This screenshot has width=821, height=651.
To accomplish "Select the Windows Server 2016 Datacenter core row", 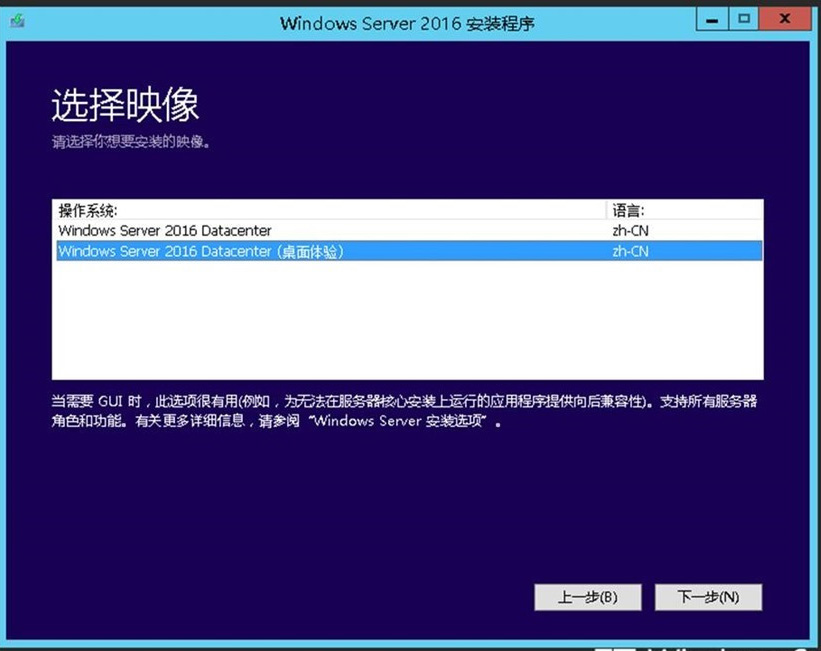I will [165, 231].
